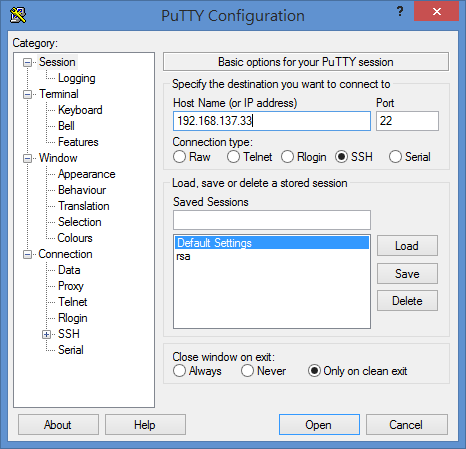This screenshot has height=449, width=466.
Task: Click the Save session button
Action: pos(407,274)
